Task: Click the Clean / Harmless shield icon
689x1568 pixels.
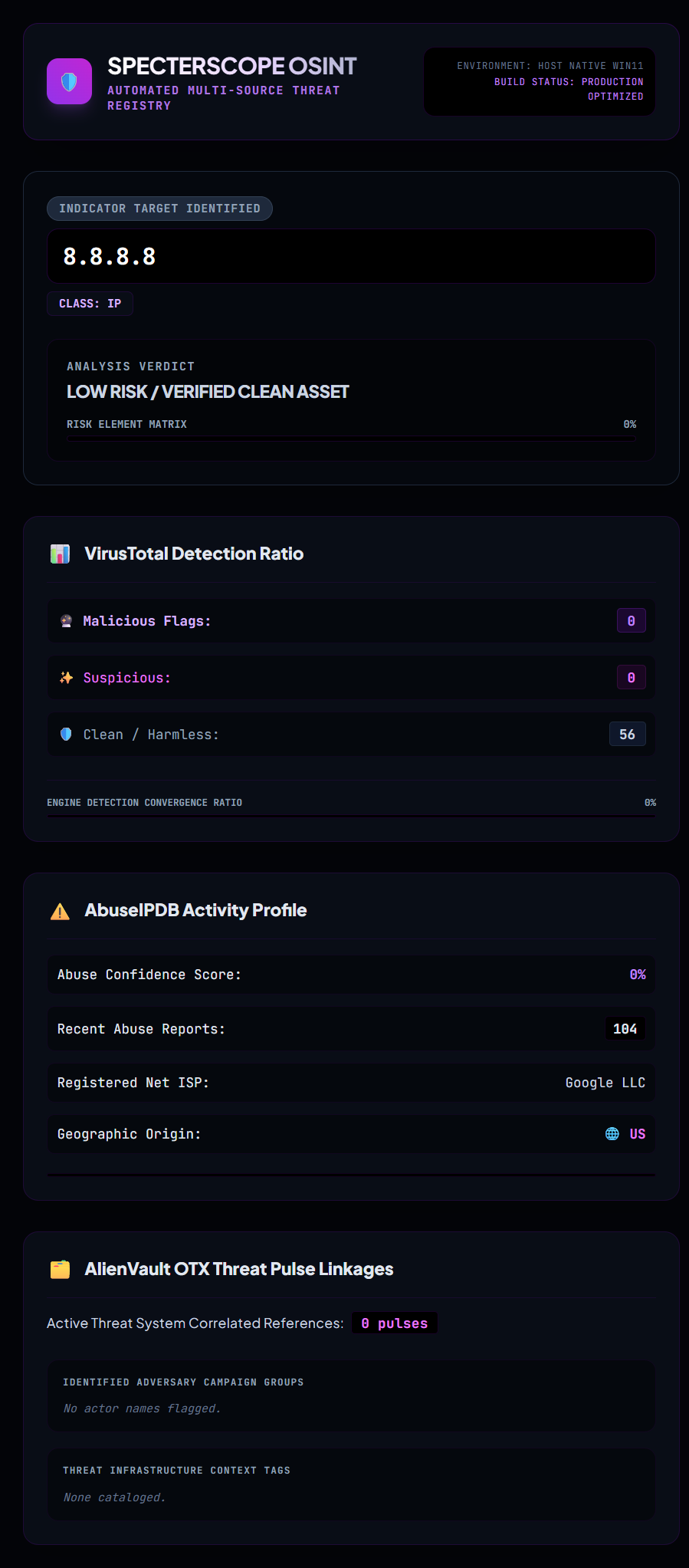Action: 67,735
